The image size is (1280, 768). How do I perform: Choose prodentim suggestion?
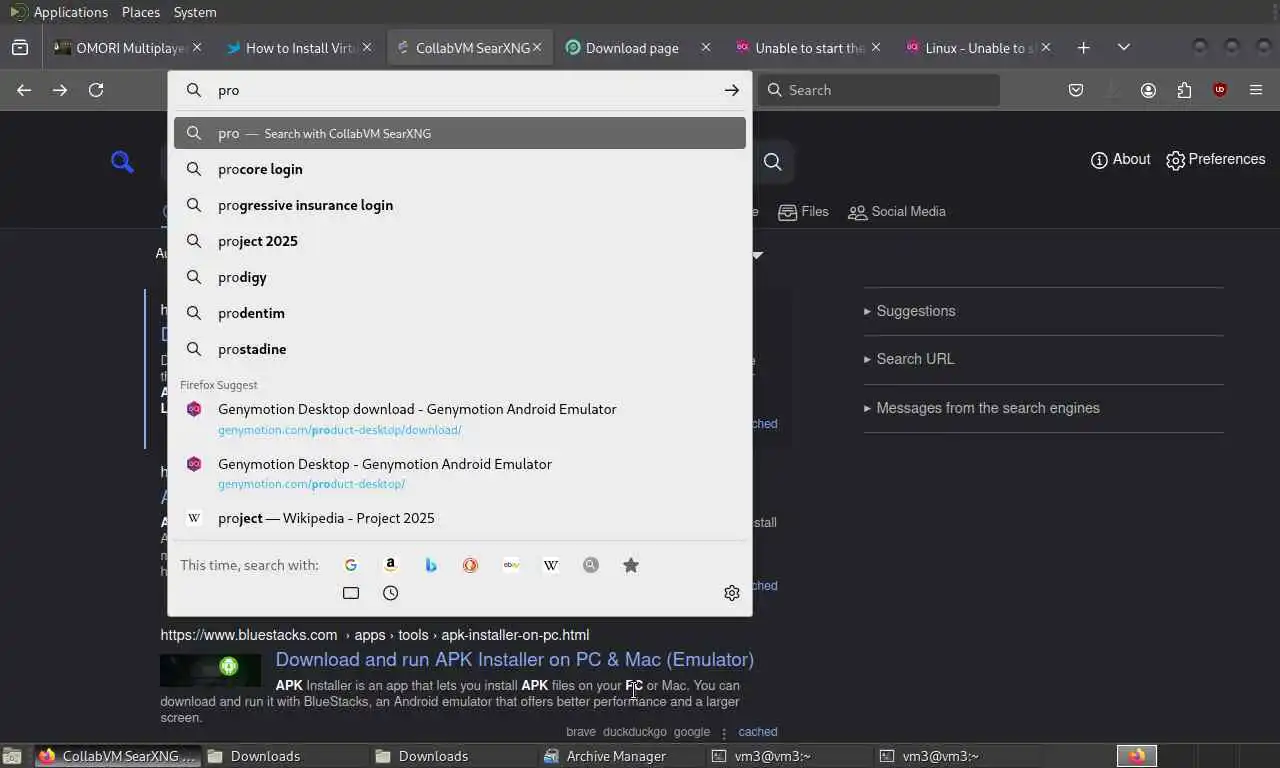[x=460, y=313]
